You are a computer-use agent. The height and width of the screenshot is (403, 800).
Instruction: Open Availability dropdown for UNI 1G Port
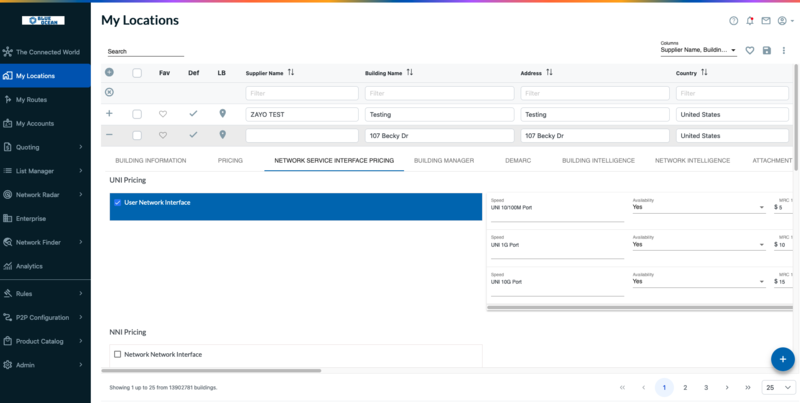tap(699, 244)
